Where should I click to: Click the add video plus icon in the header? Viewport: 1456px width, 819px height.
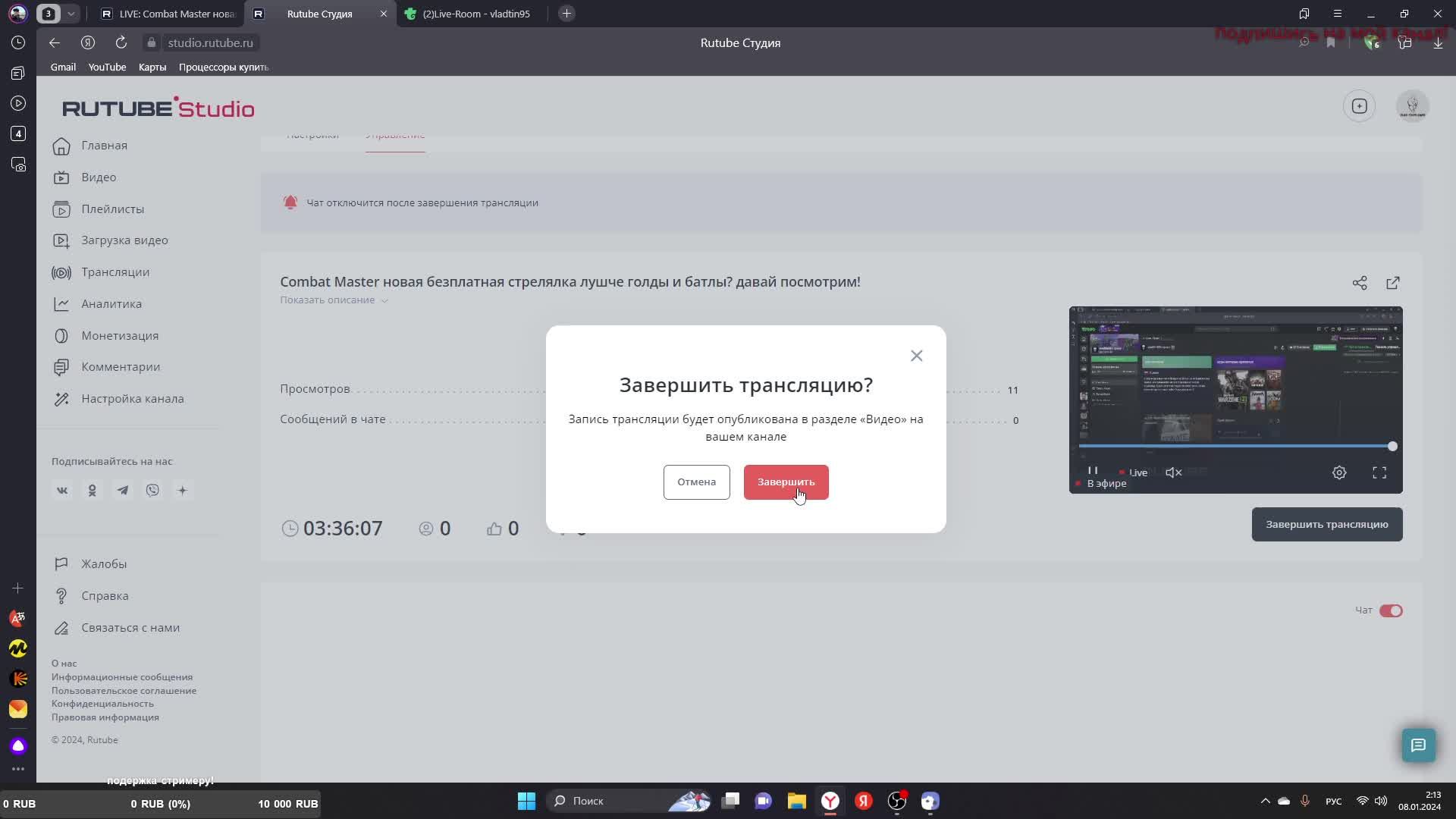[x=1359, y=106]
